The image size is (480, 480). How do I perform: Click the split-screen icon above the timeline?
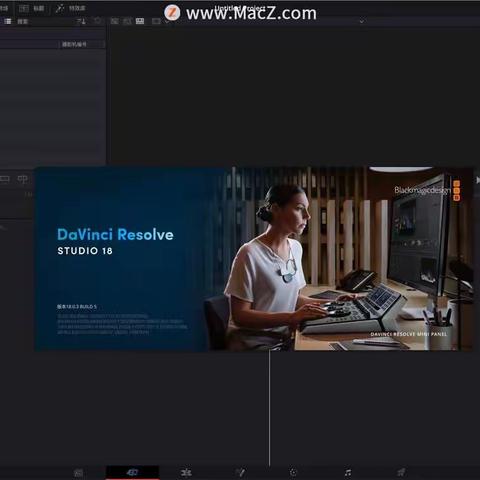click(x=23, y=179)
